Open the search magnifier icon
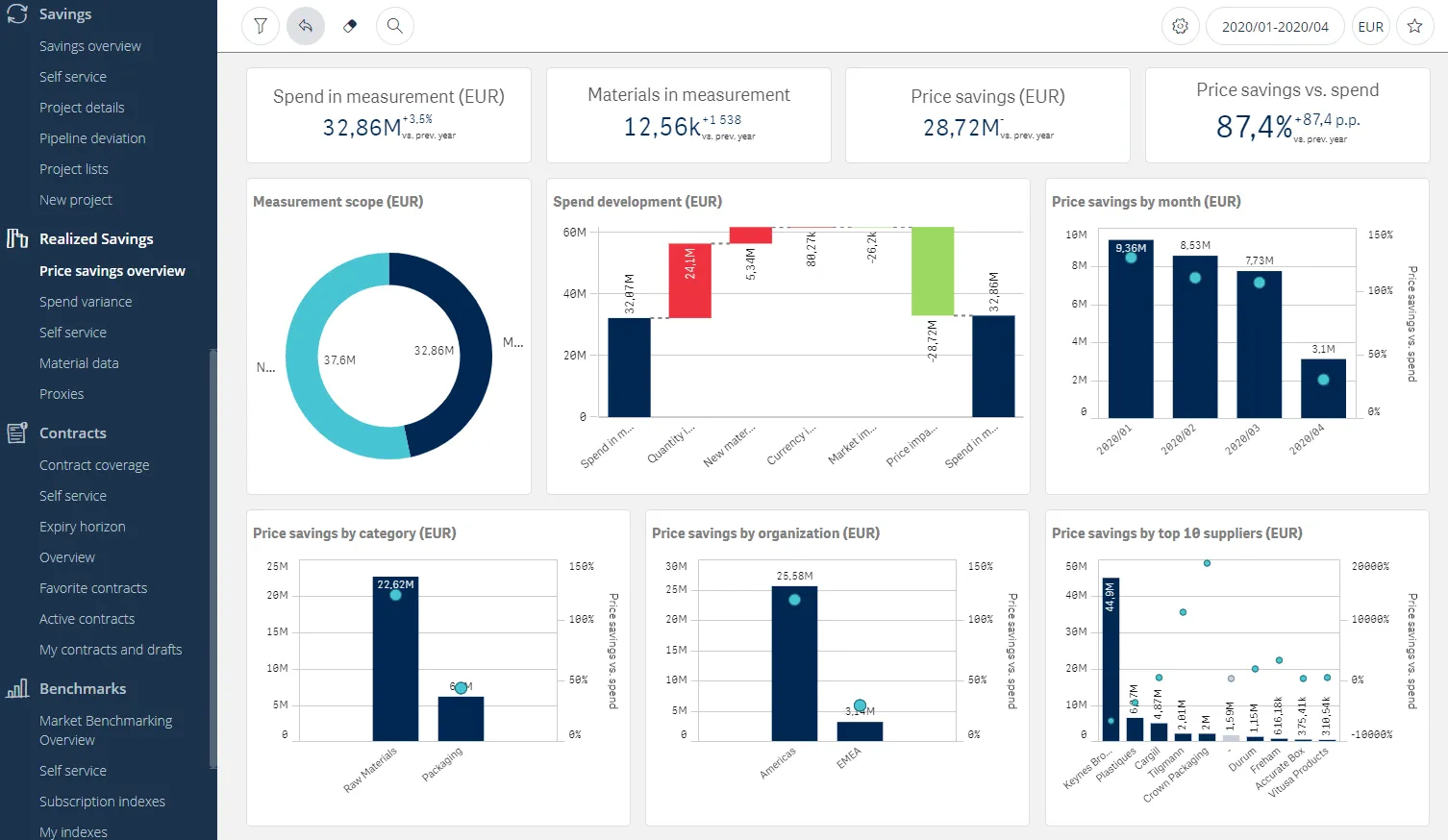 [x=395, y=26]
